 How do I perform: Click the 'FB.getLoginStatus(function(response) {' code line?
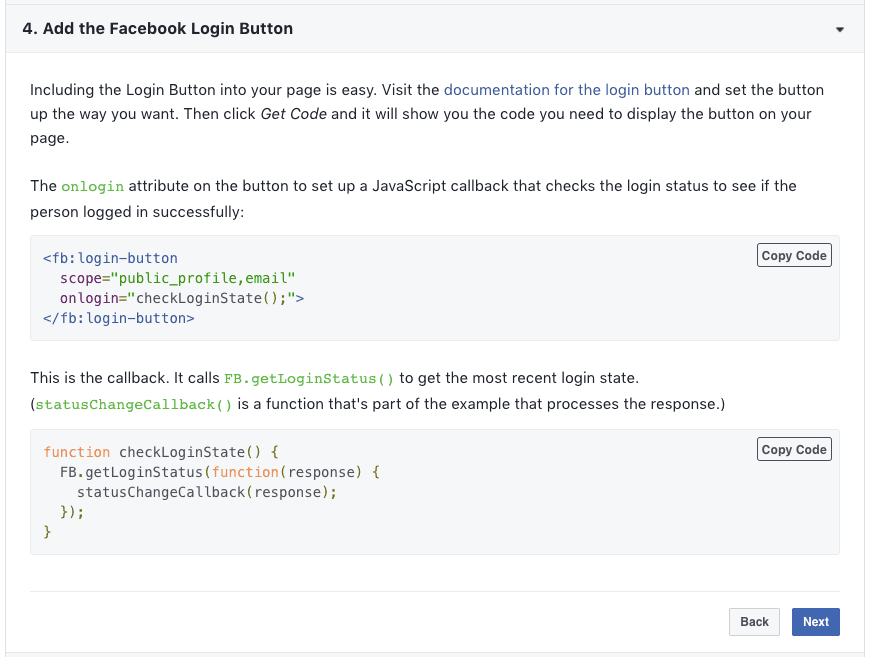pyautogui.click(x=220, y=472)
